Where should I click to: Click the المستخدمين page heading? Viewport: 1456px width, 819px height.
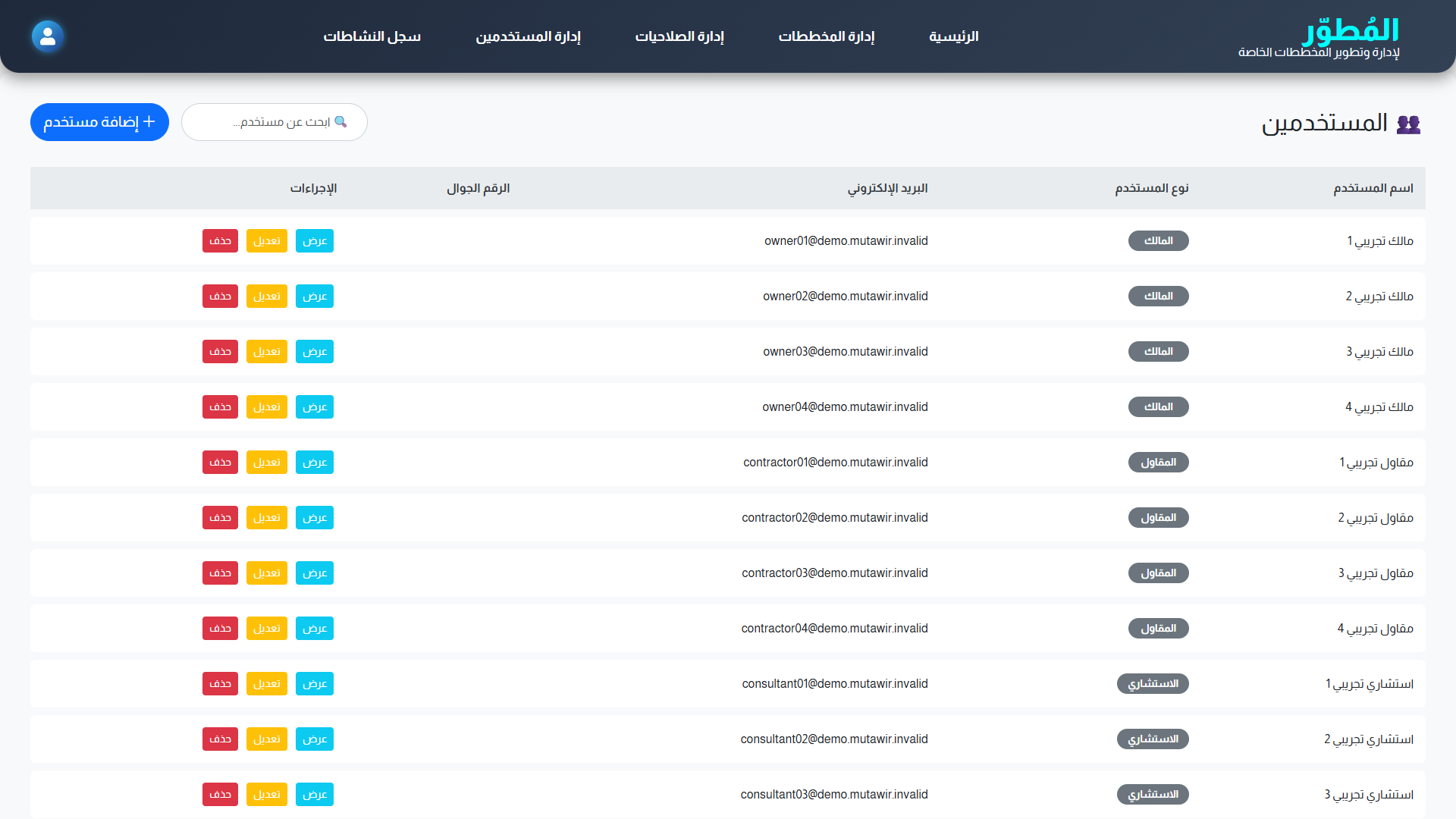(x=1324, y=123)
